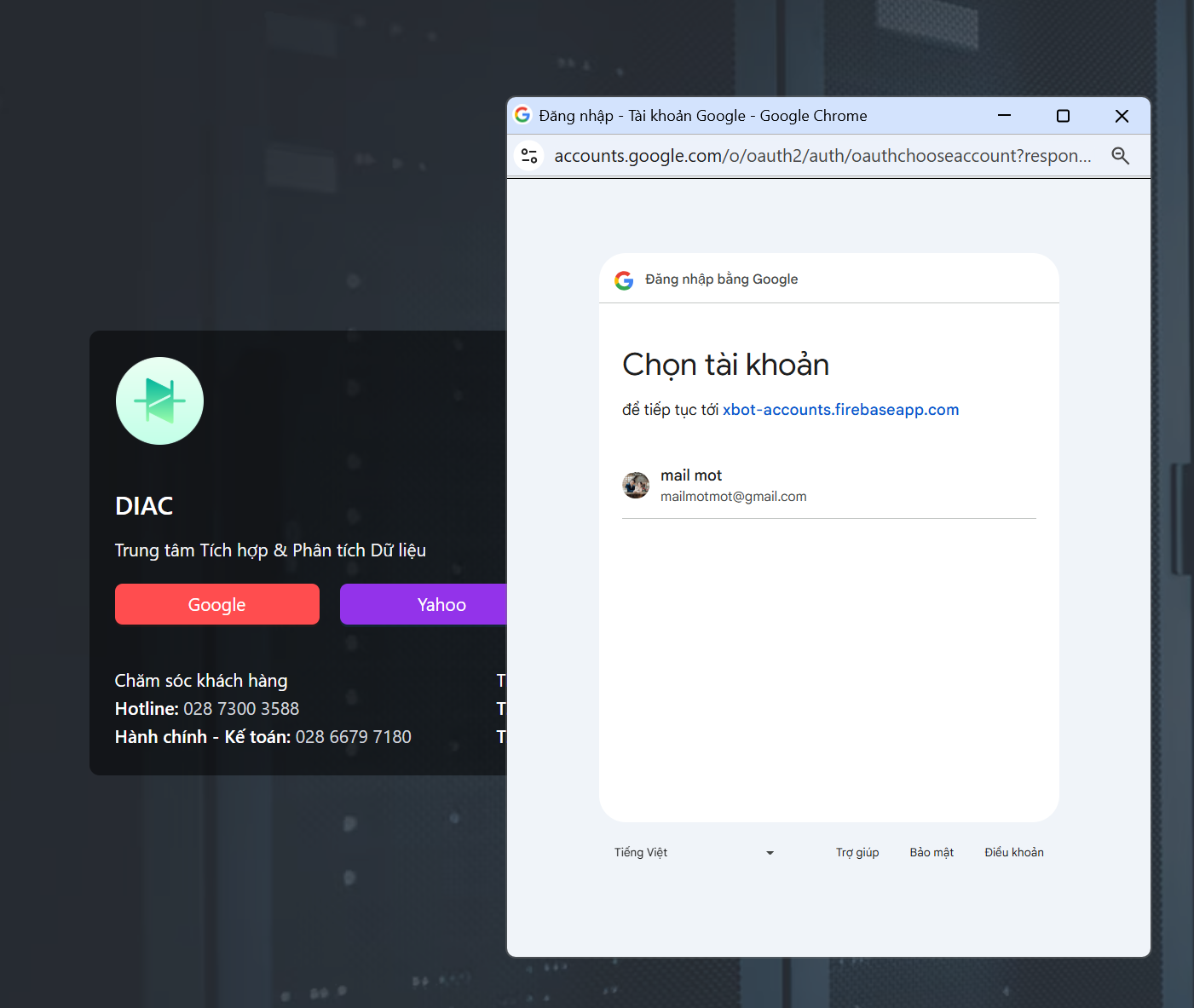Minimize the Google sign-in popup window
The image size is (1194, 1008).
[1004, 116]
